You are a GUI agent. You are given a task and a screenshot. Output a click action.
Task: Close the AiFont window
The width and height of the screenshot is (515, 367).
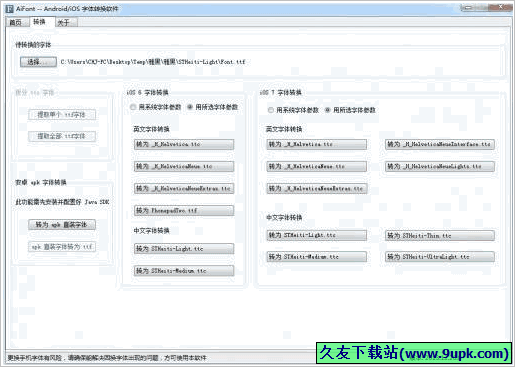tap(501, 7)
